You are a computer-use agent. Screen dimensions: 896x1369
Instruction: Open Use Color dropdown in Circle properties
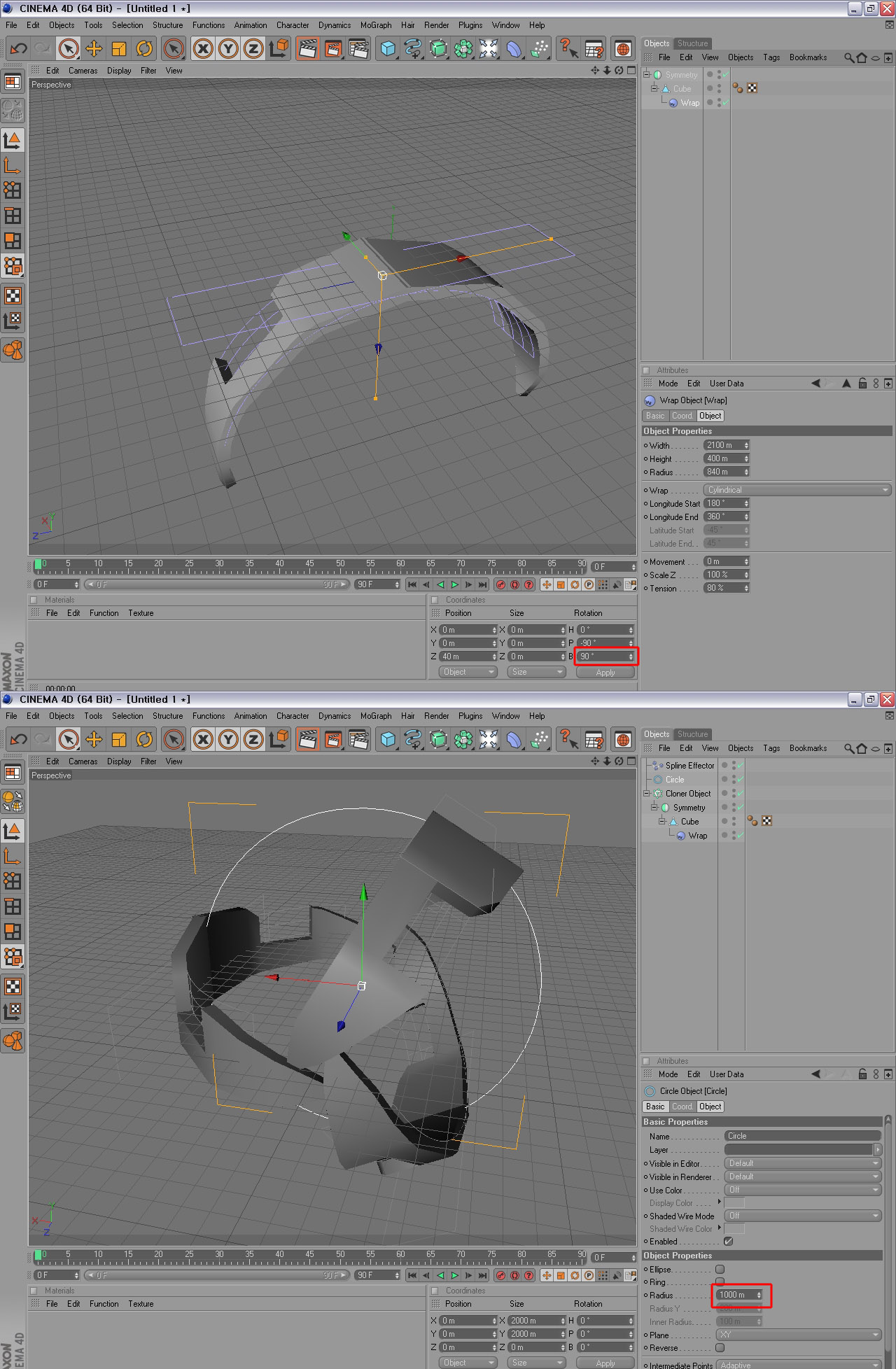click(x=803, y=1190)
